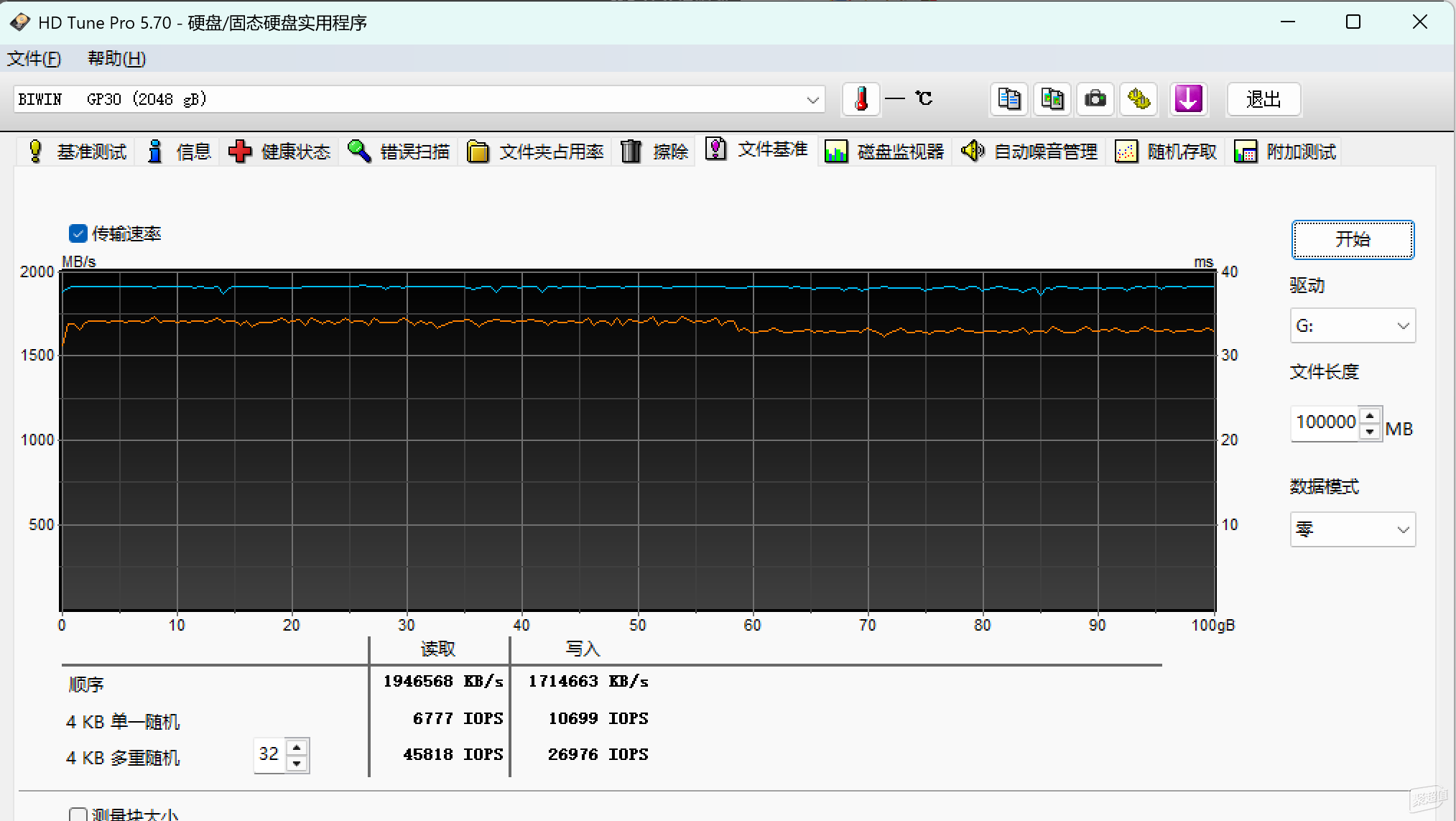This screenshot has width=1456, height=821.
Task: Open the options settings icon
Action: [x=1139, y=99]
